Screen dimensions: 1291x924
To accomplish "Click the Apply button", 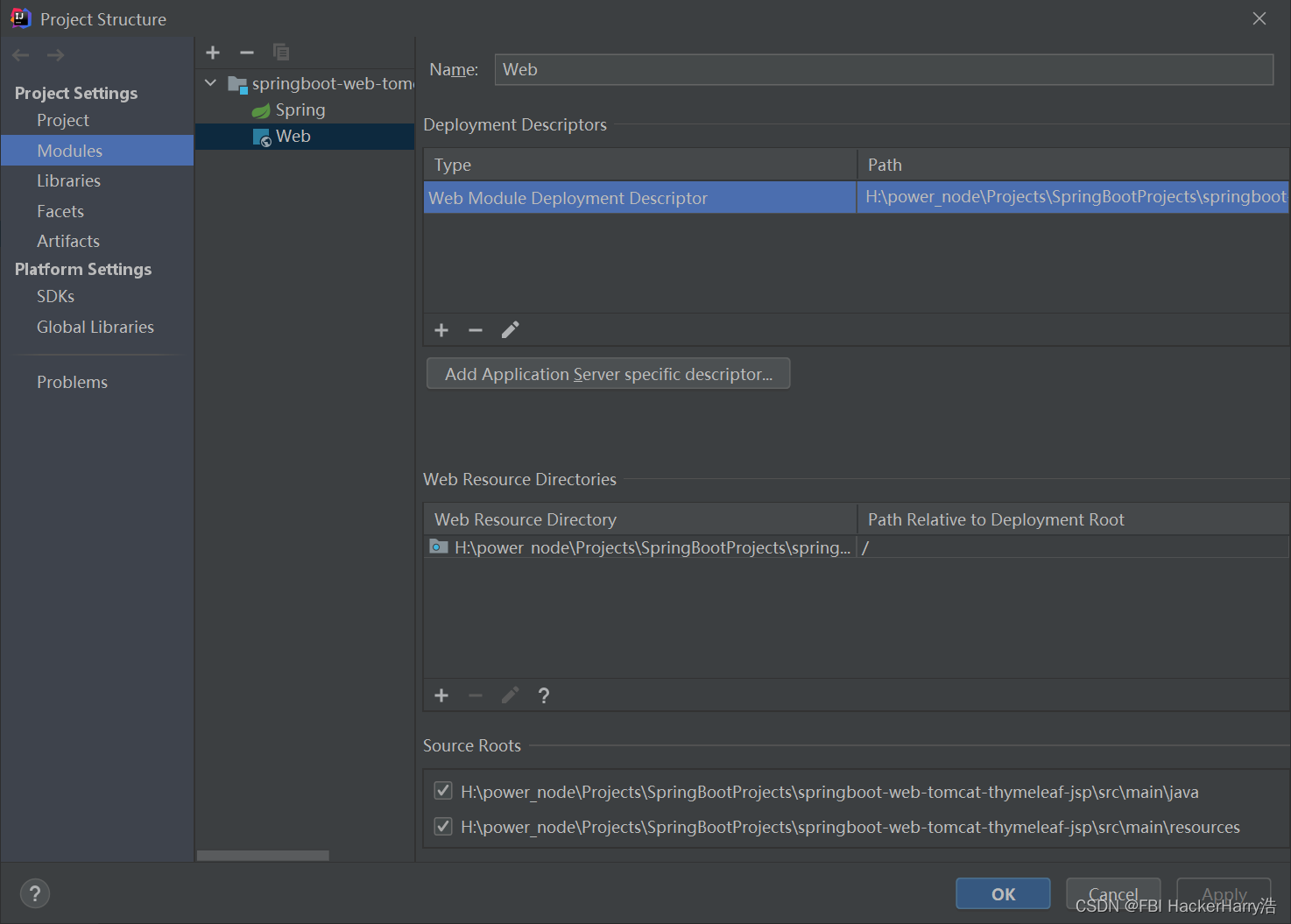I will [x=1224, y=893].
